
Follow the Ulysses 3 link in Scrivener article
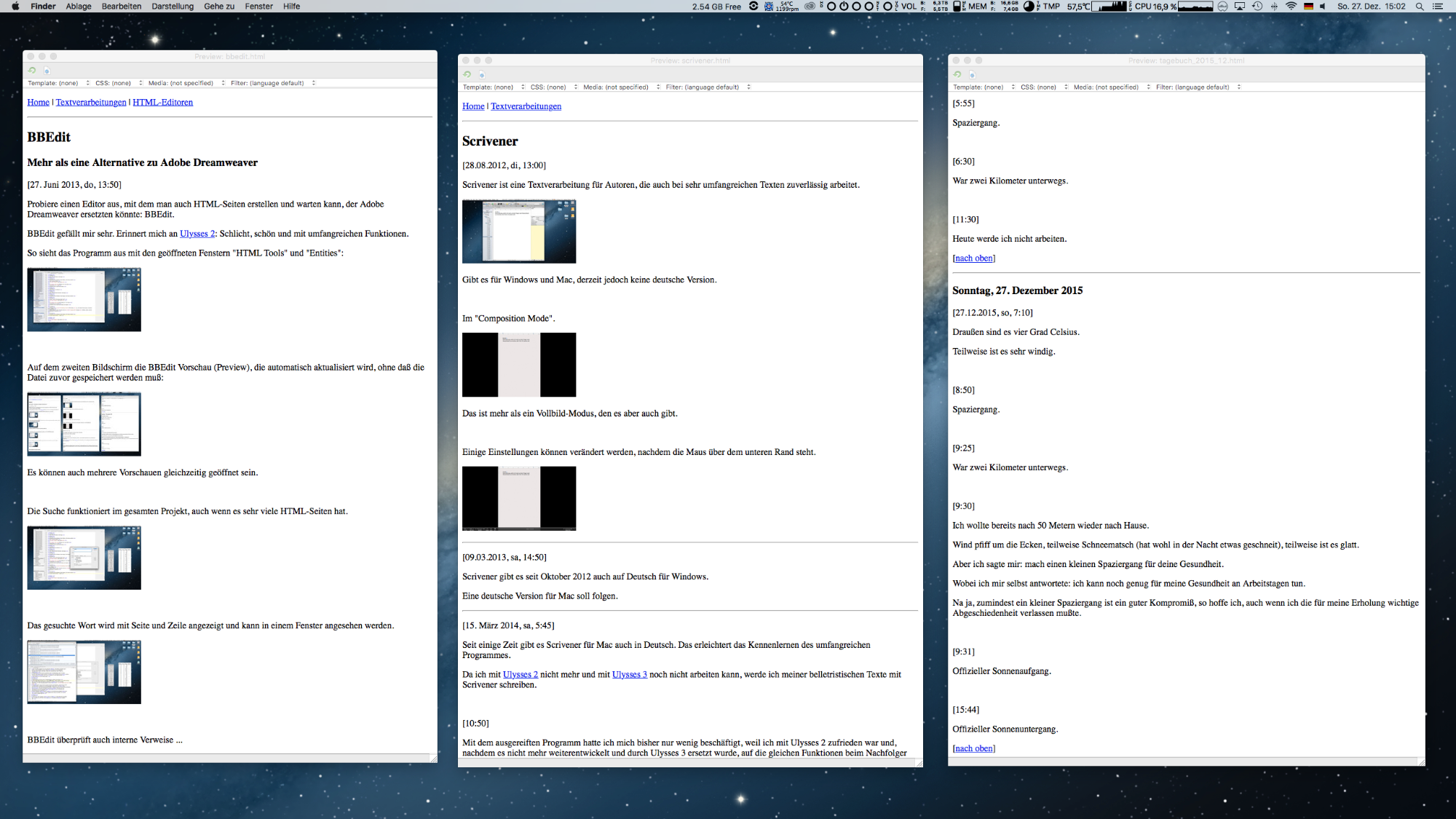630,675
